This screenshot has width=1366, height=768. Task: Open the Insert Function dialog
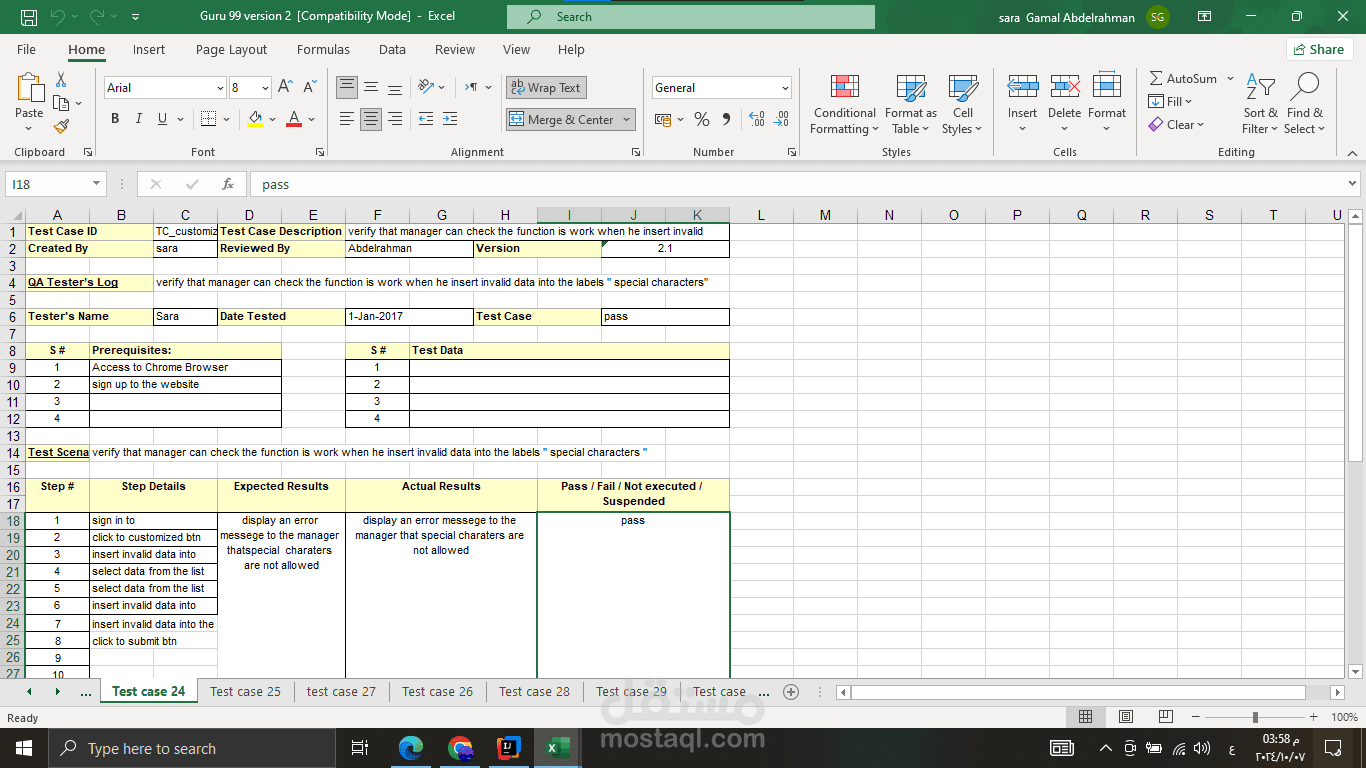click(228, 184)
